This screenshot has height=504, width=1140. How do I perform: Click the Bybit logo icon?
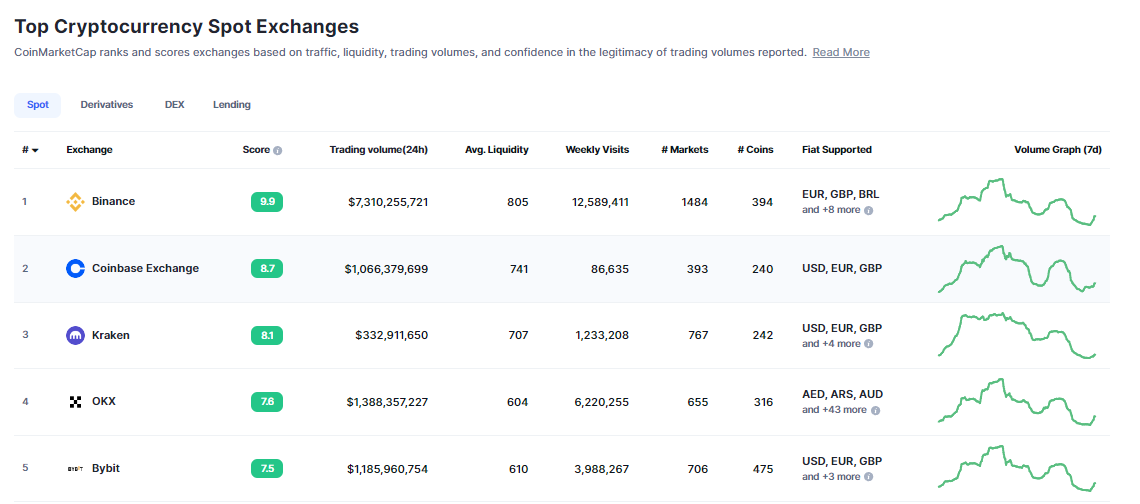[x=76, y=469]
